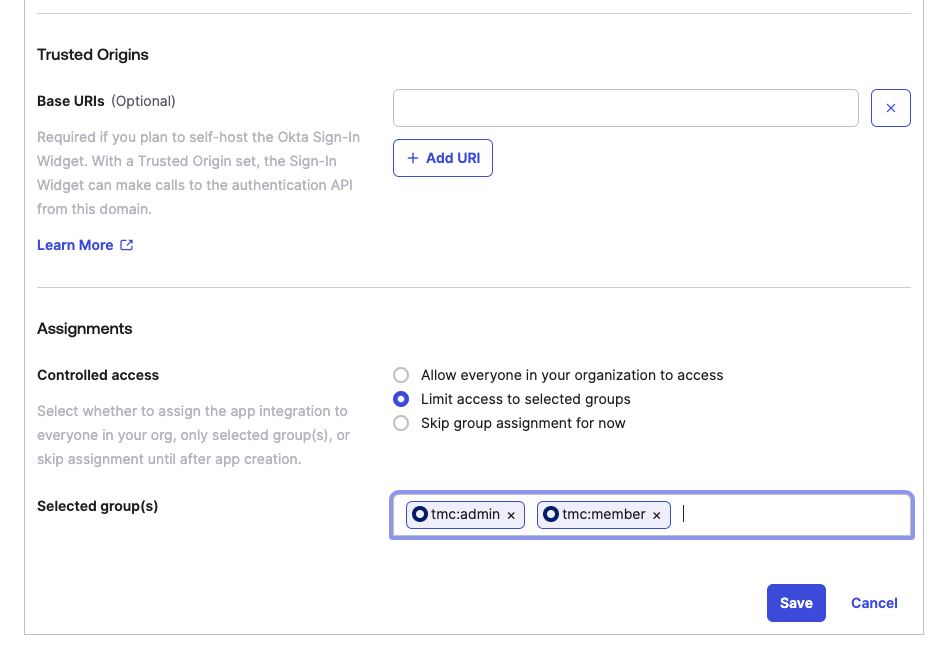Click inside the Base URIs text field

(x=626, y=108)
